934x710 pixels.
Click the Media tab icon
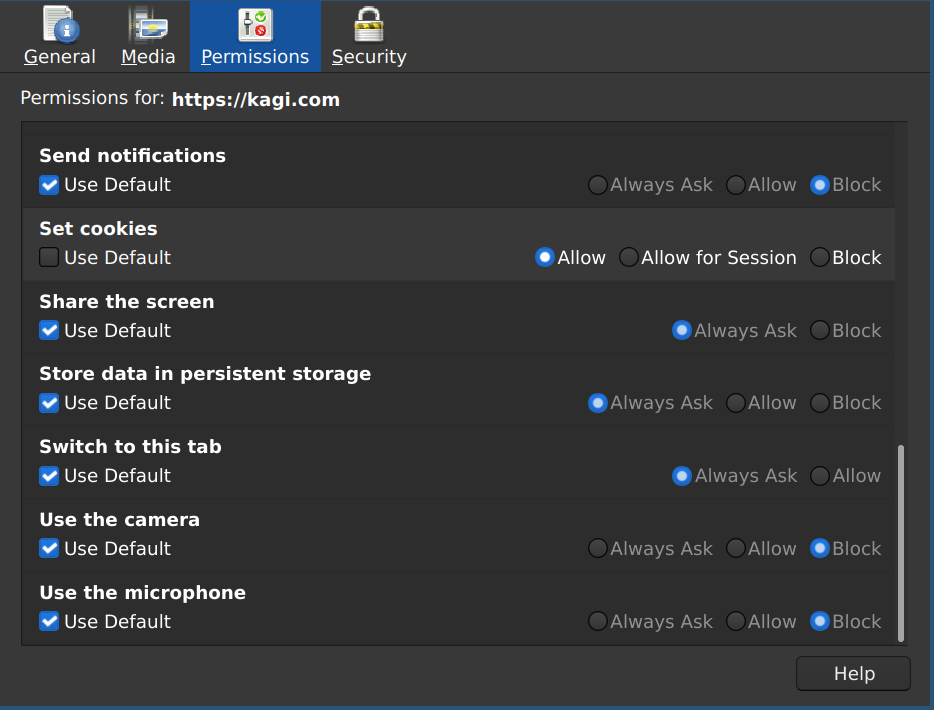[148, 24]
